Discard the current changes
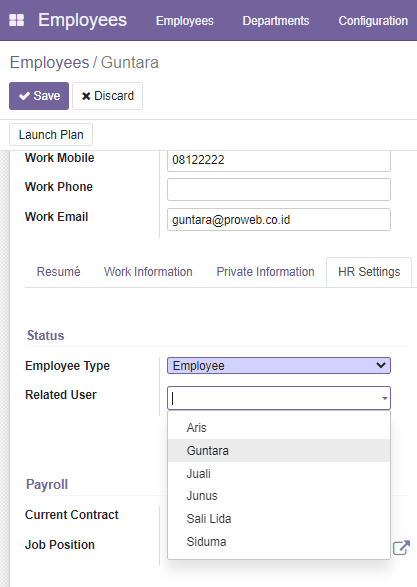Screen dimensions: 417x587 tap(107, 96)
